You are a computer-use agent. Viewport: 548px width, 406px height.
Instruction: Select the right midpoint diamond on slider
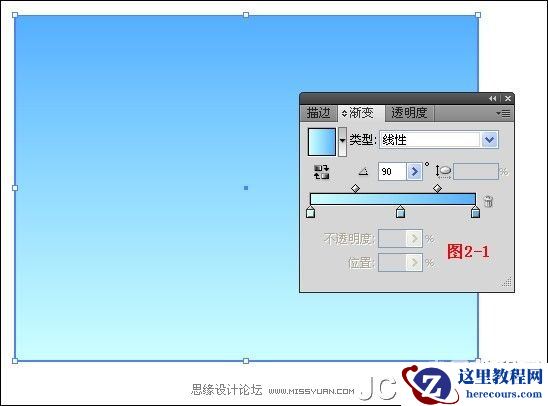437,189
